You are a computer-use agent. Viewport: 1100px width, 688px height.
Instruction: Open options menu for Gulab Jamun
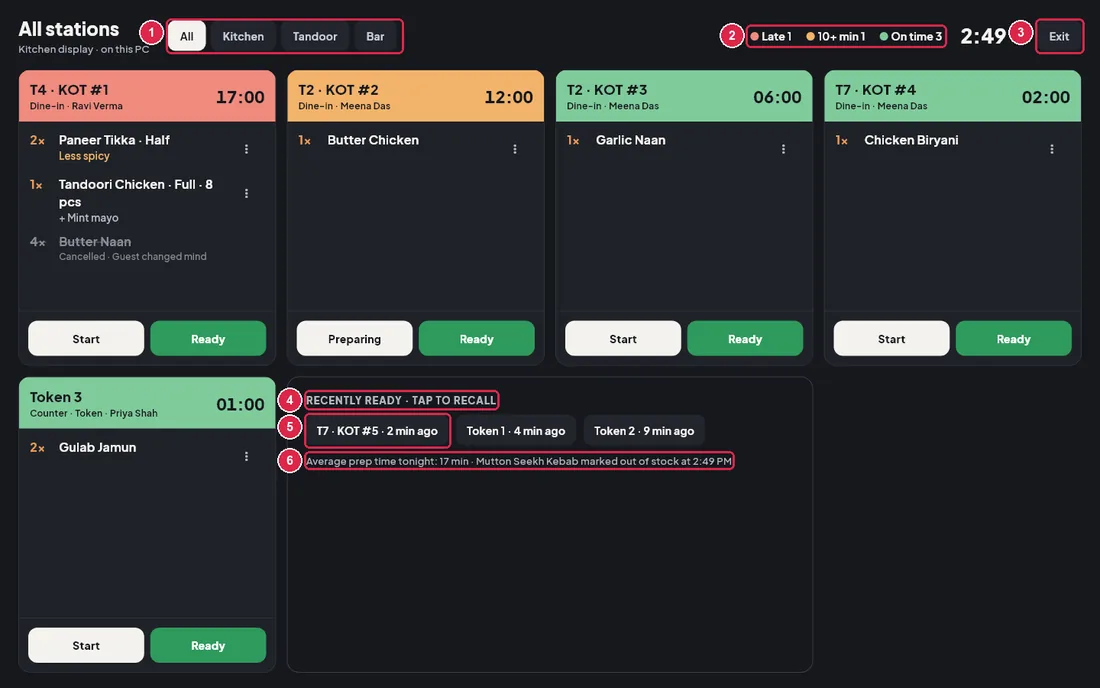point(246,456)
